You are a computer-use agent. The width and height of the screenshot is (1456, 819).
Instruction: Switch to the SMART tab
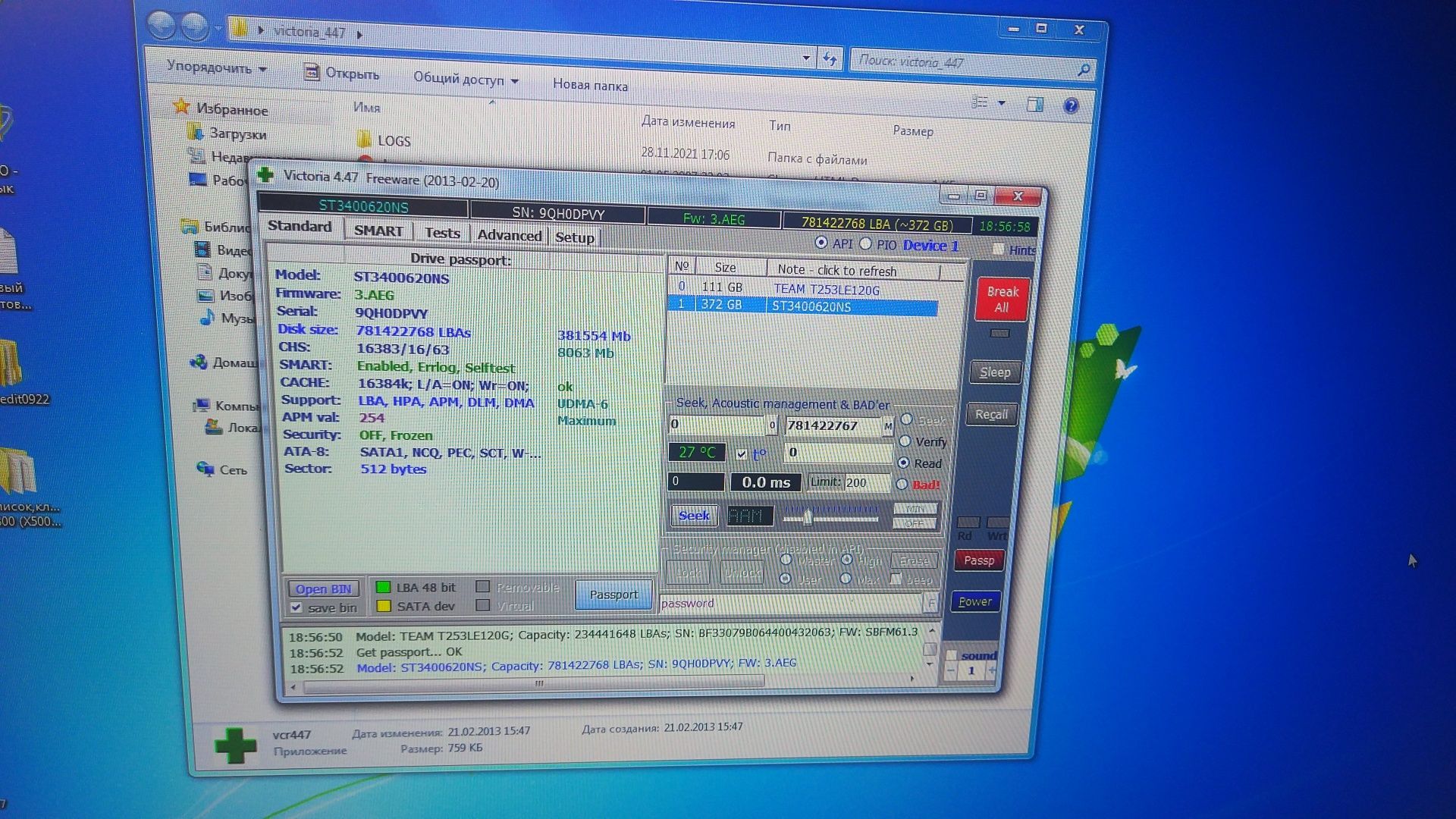pos(378,231)
